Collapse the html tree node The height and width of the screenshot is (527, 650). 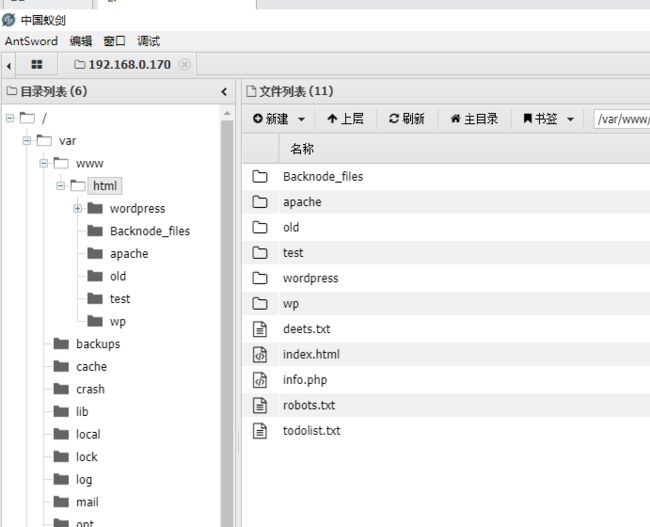pyautogui.click(x=61, y=186)
